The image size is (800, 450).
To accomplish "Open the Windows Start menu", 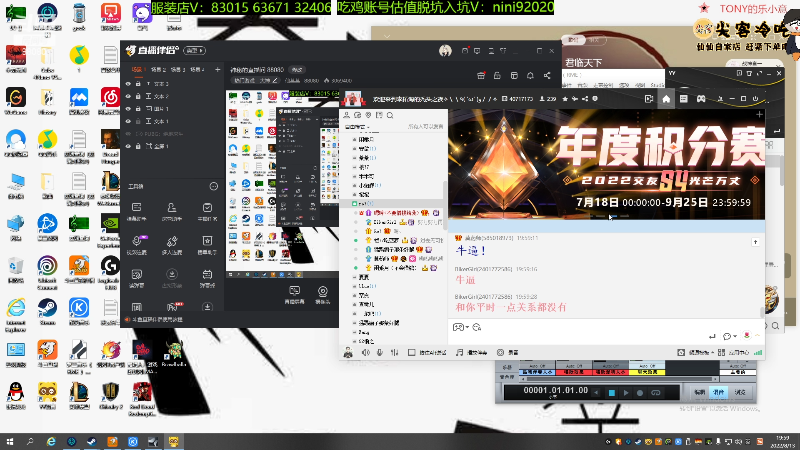I will pyautogui.click(x=10, y=441).
